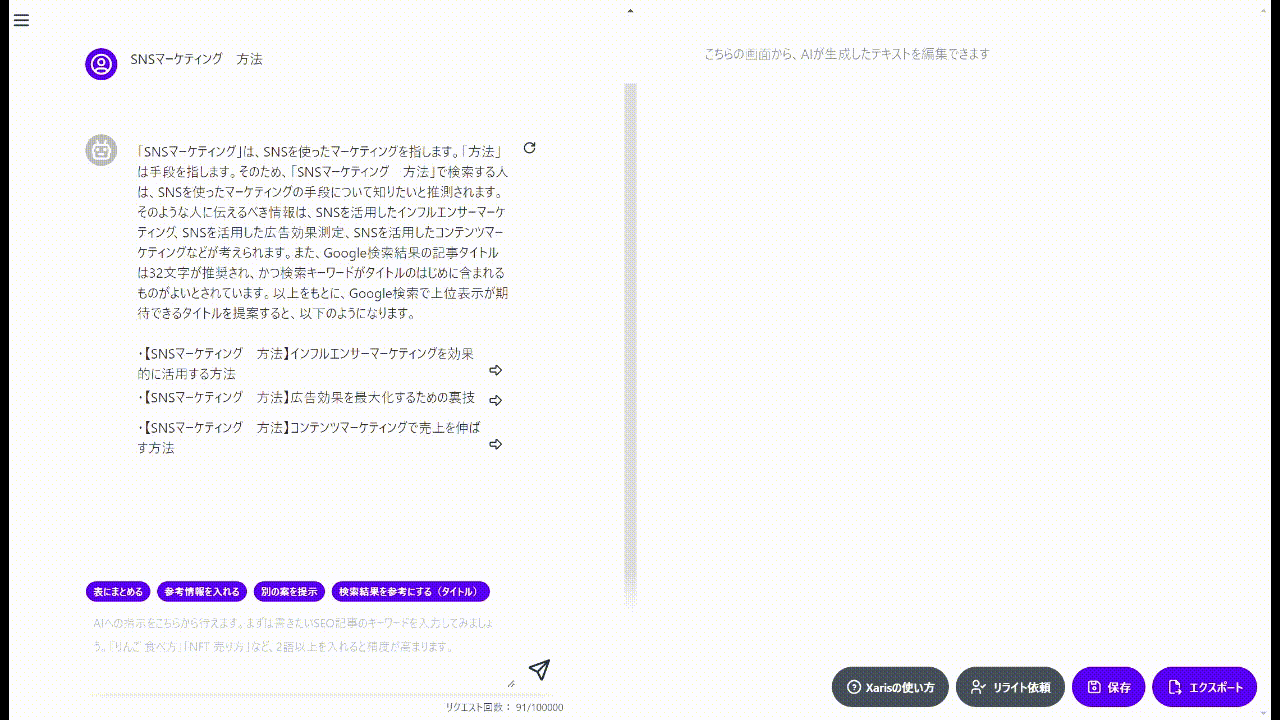
Task: Open the エクスポート export button
Action: point(1204,687)
